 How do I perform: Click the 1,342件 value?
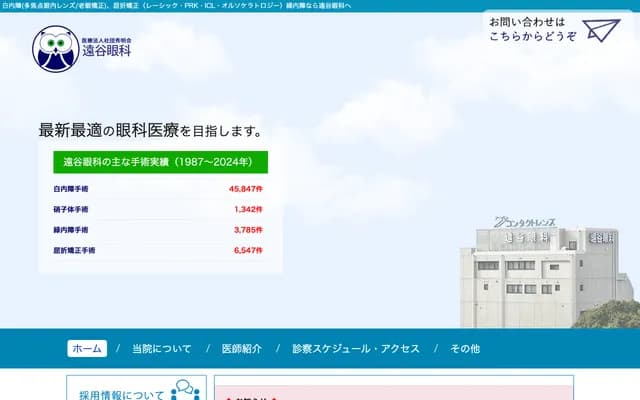pos(248,209)
